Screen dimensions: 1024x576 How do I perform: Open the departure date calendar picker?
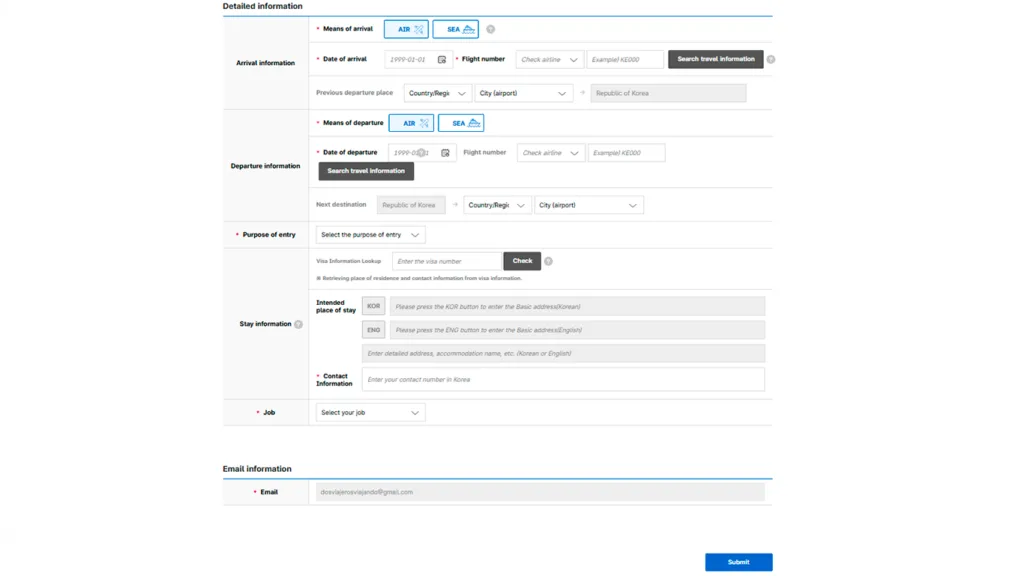[x=445, y=153]
